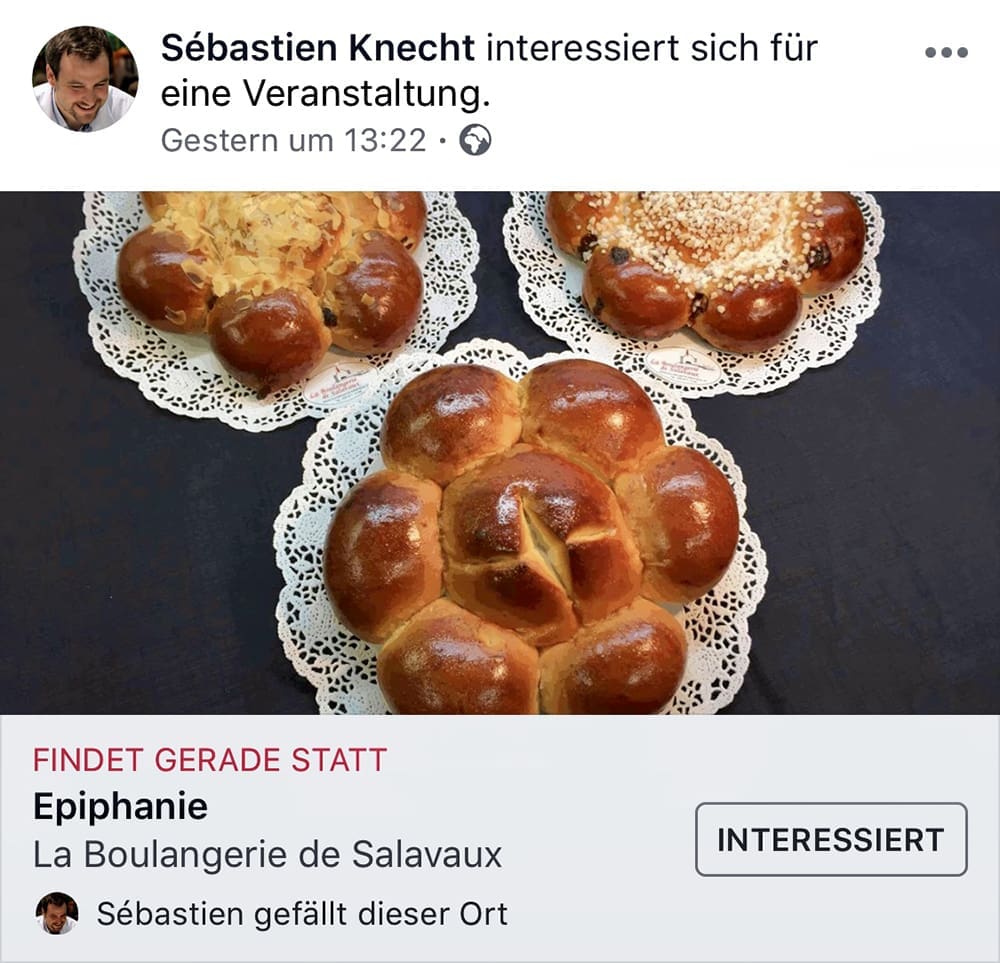Open the three-dot post options menu
The width and height of the screenshot is (1000, 963).
946,52
